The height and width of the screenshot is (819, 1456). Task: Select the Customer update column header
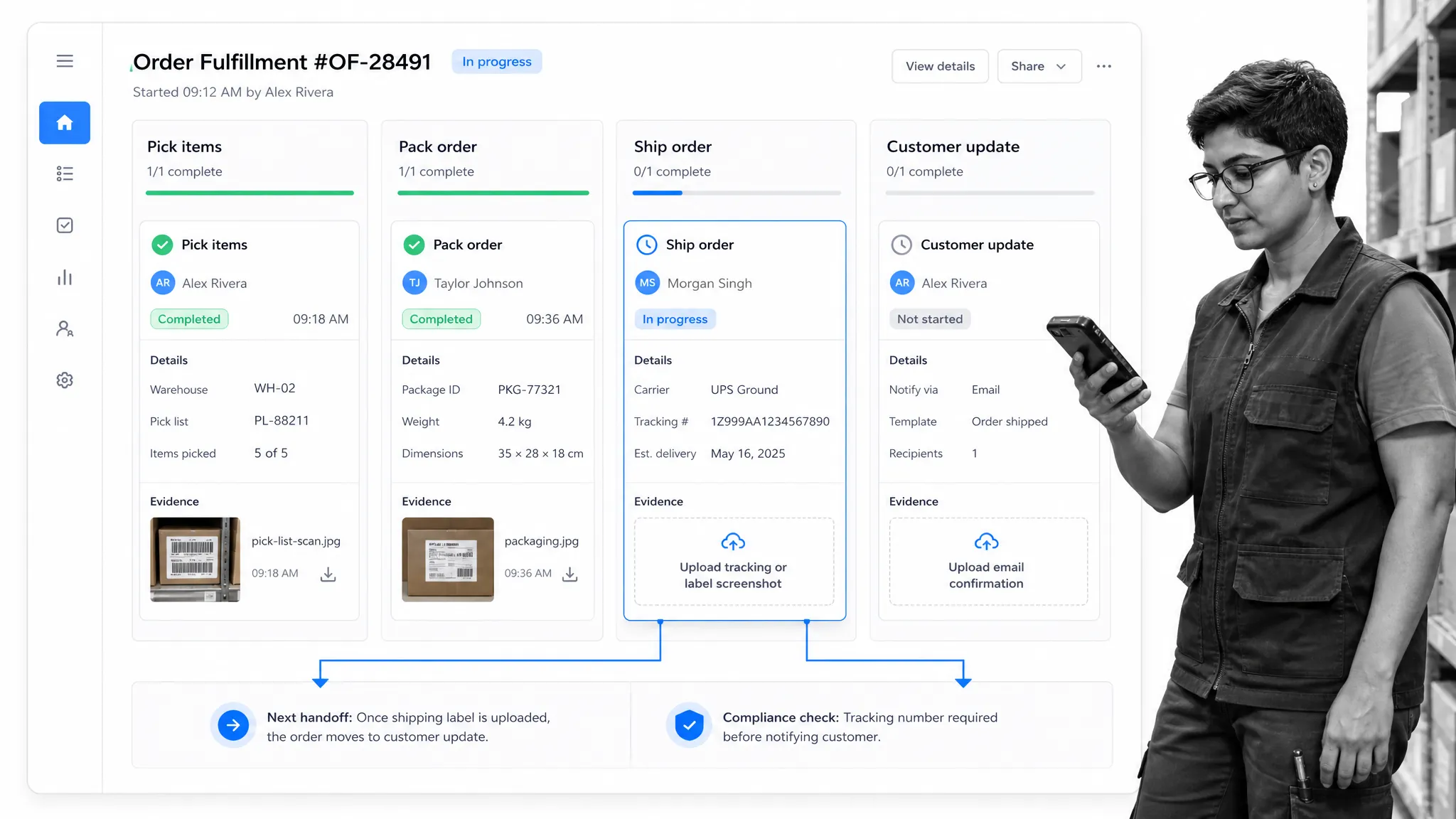(953, 146)
